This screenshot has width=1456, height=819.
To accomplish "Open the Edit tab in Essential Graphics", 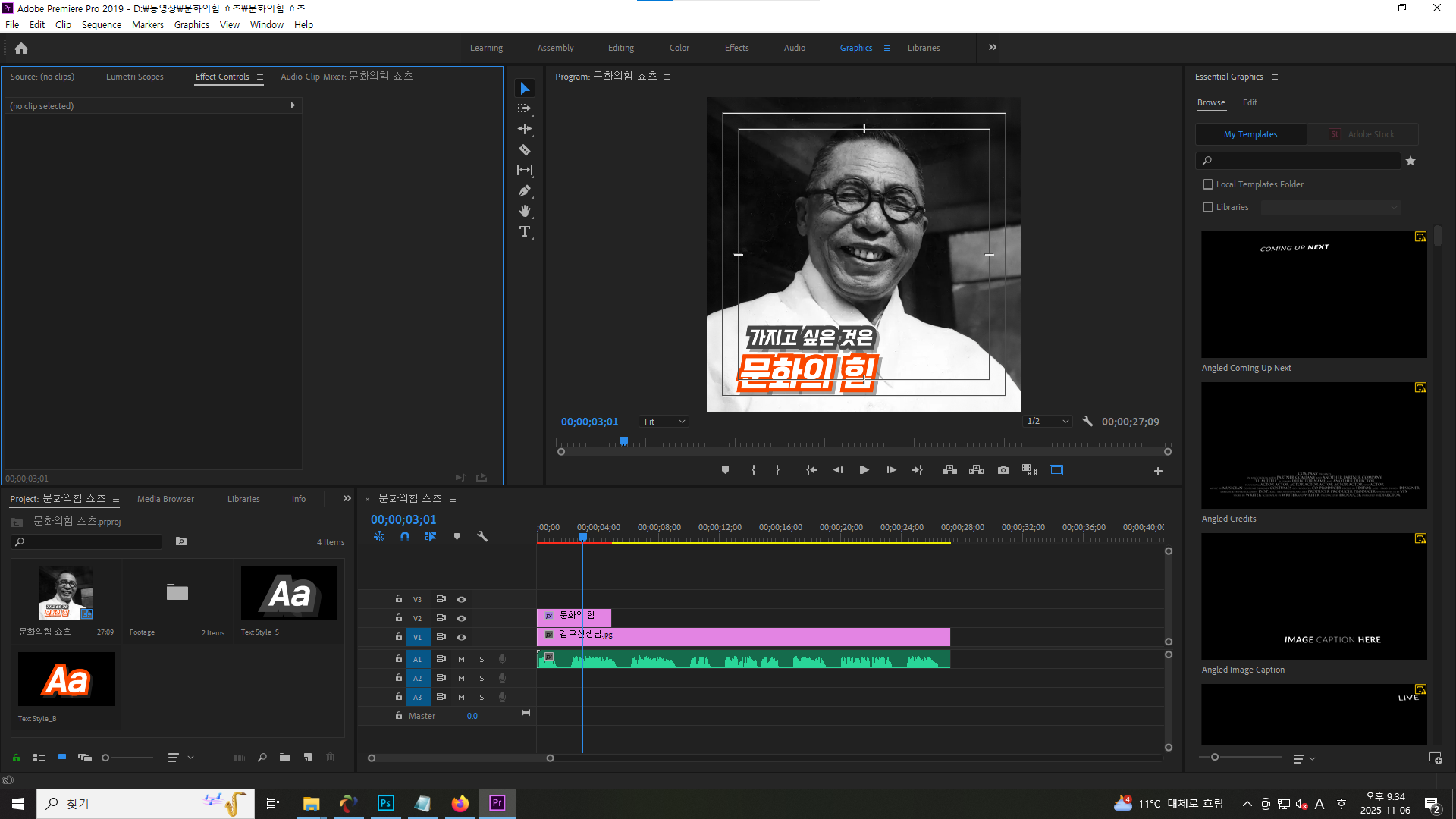I will tap(1250, 102).
